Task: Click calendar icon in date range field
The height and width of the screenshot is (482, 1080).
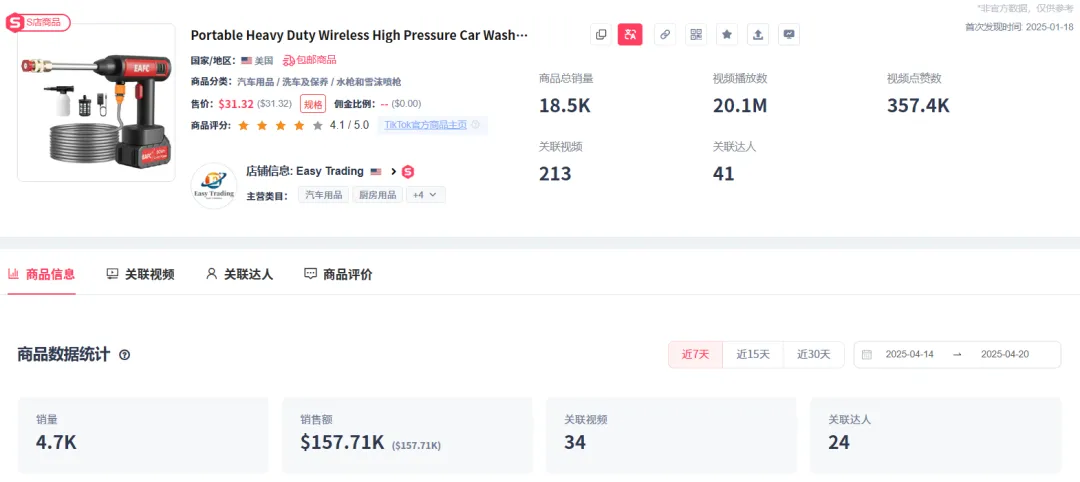Action: click(x=867, y=355)
